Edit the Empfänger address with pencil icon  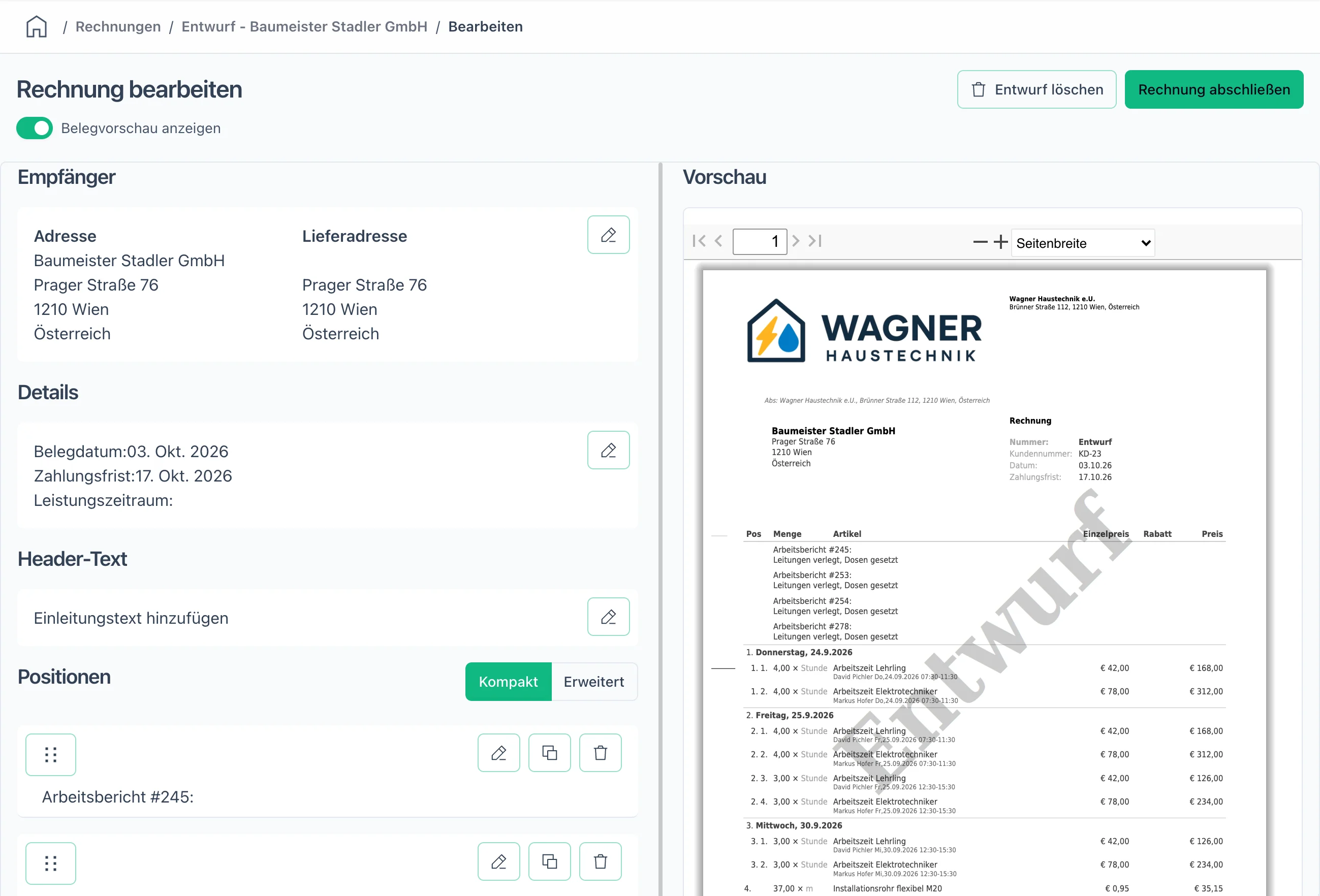click(608, 235)
